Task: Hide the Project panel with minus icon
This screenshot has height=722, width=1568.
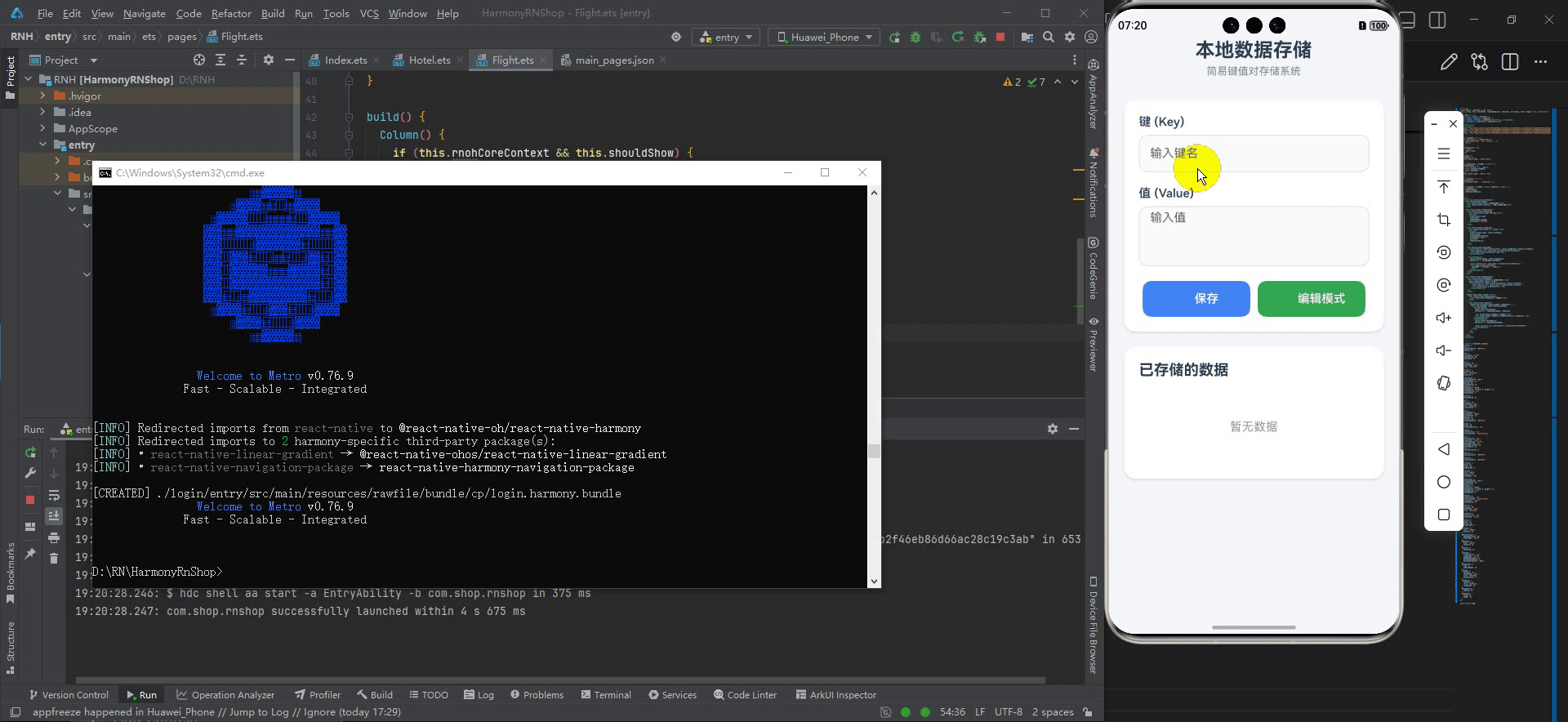Action: [x=289, y=60]
